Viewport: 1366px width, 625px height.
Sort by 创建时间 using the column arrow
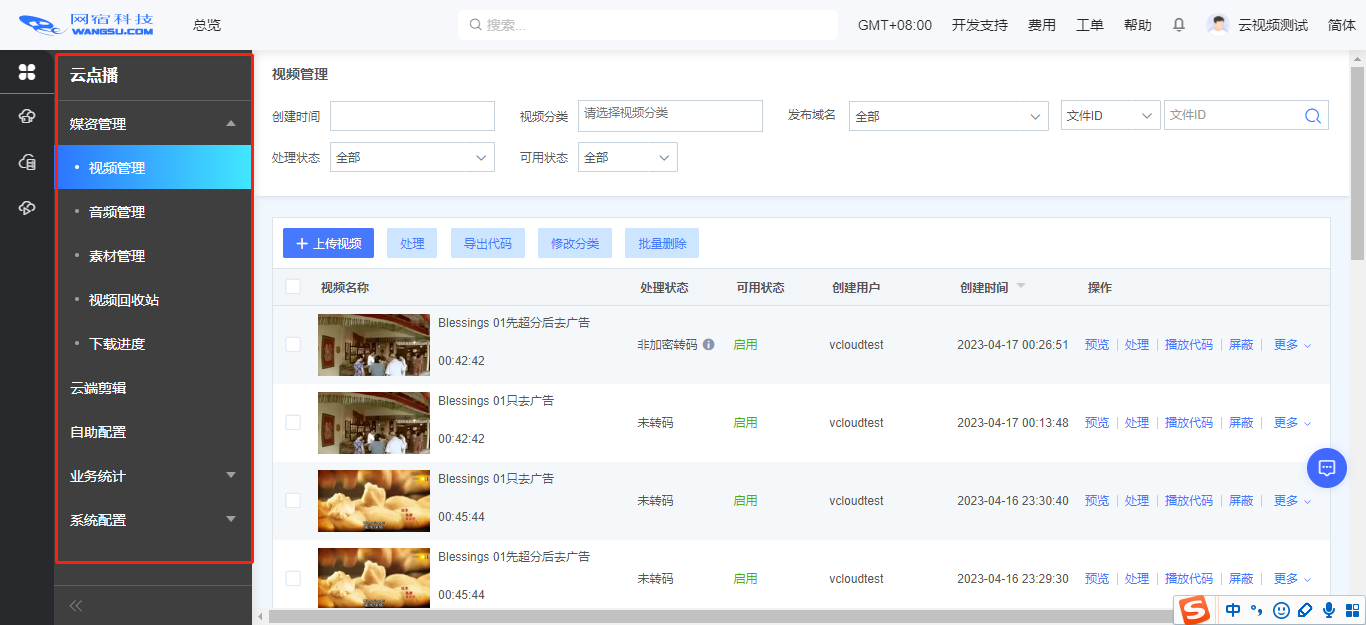[x=1021, y=287]
